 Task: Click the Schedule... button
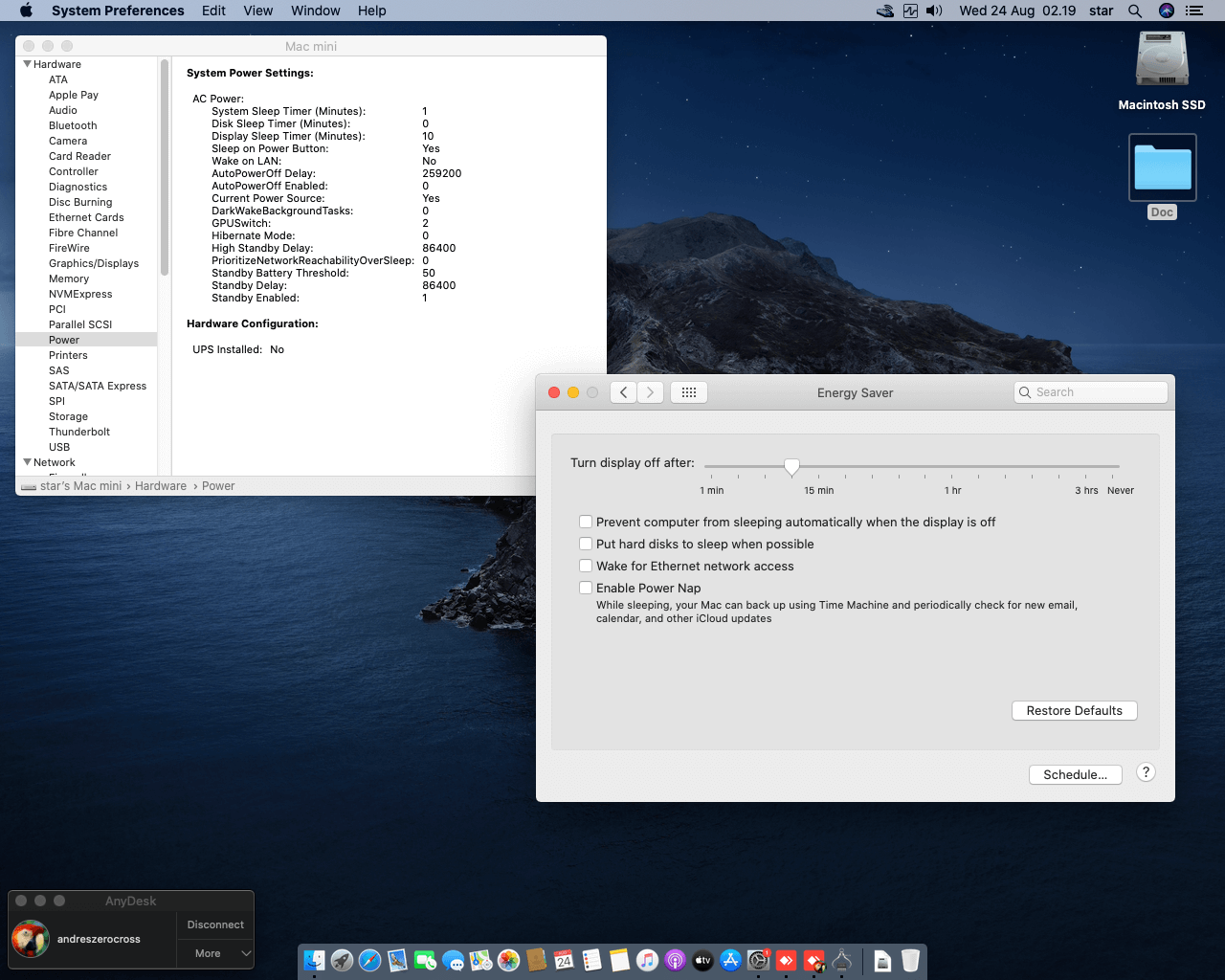click(x=1075, y=774)
